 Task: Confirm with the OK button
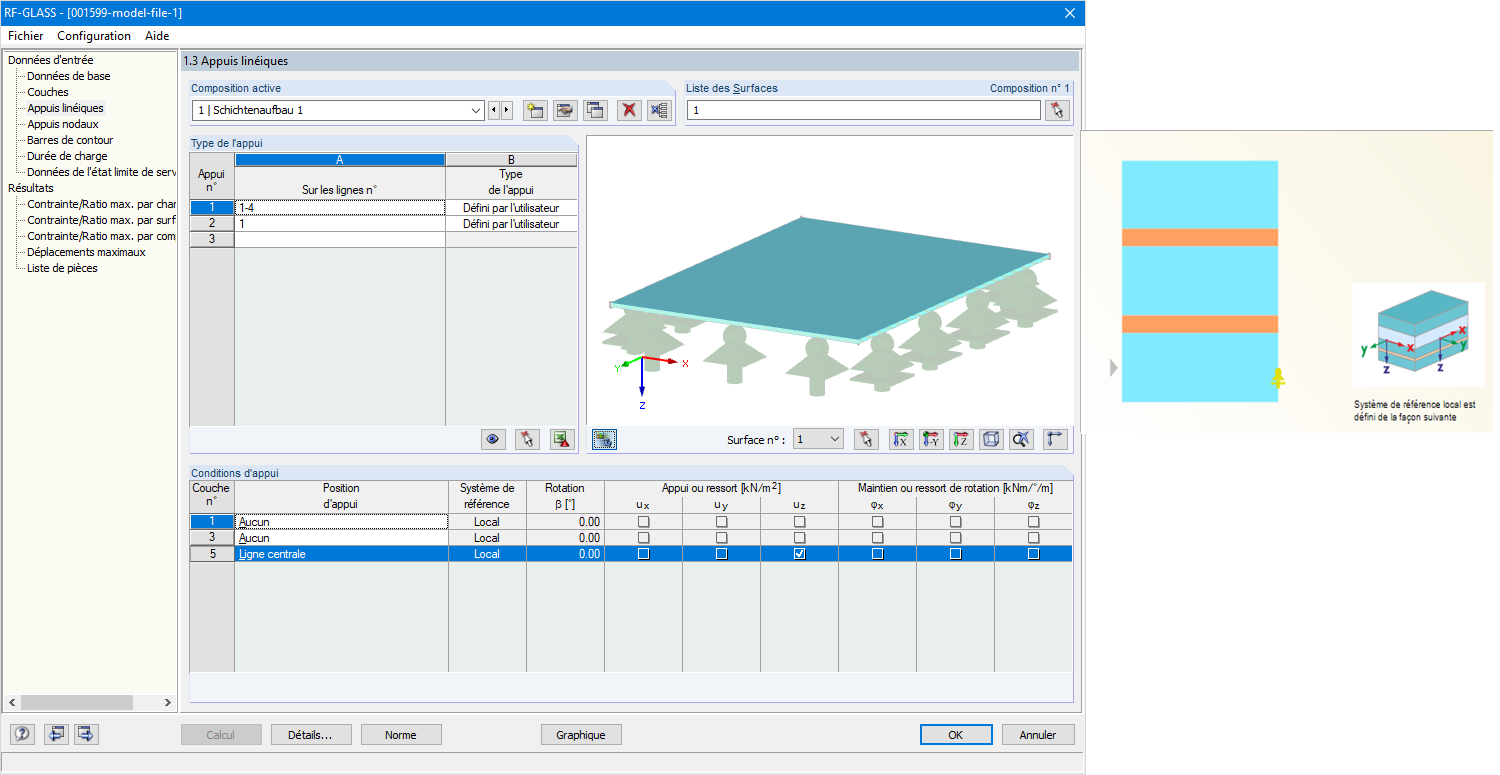(956, 735)
